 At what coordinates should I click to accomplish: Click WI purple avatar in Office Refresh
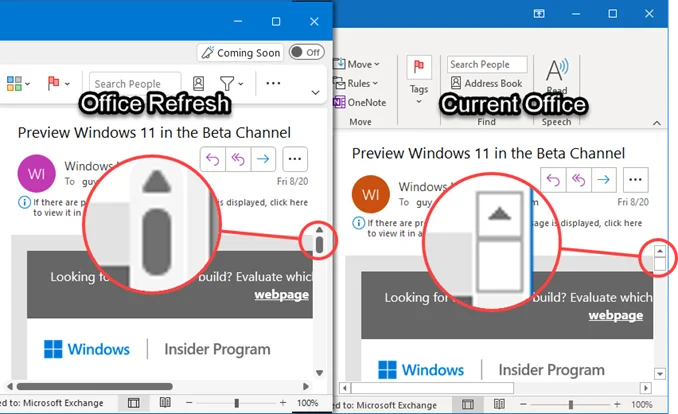36,173
